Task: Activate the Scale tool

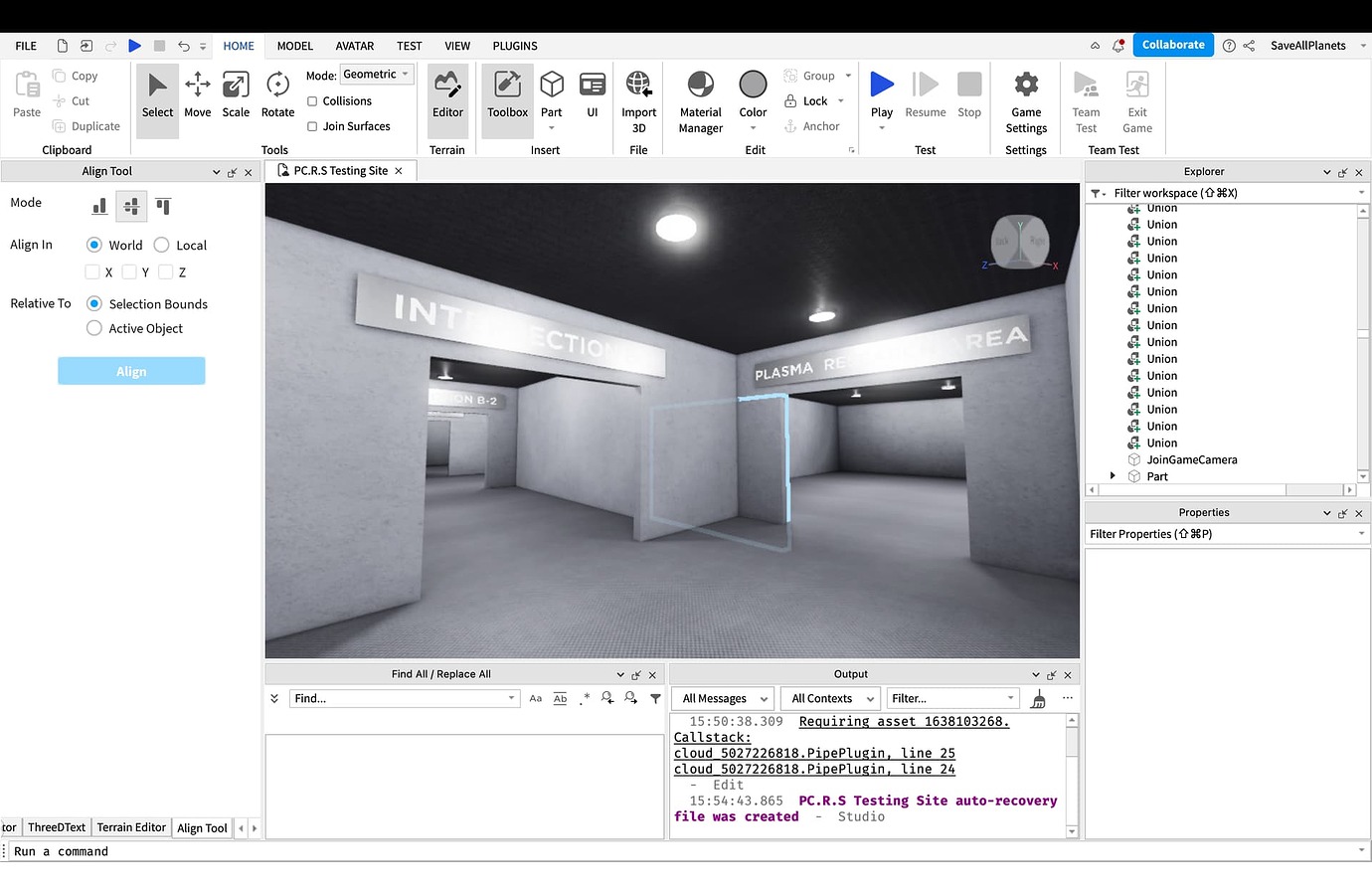Action: (236, 94)
